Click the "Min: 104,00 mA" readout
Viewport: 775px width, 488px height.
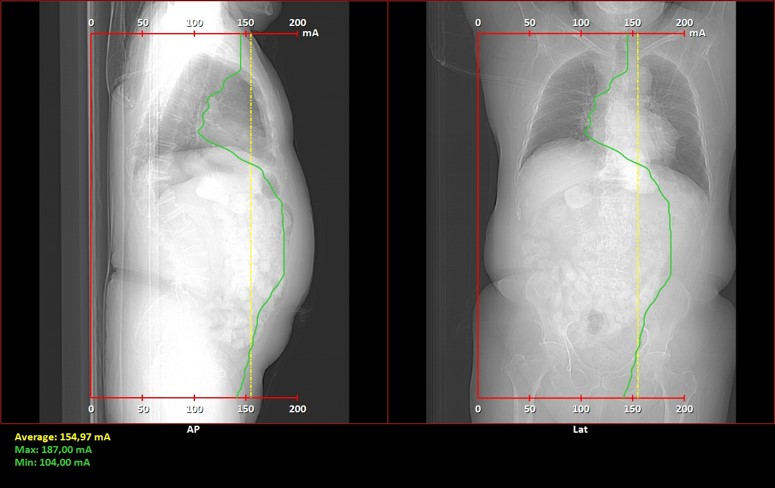(52, 463)
